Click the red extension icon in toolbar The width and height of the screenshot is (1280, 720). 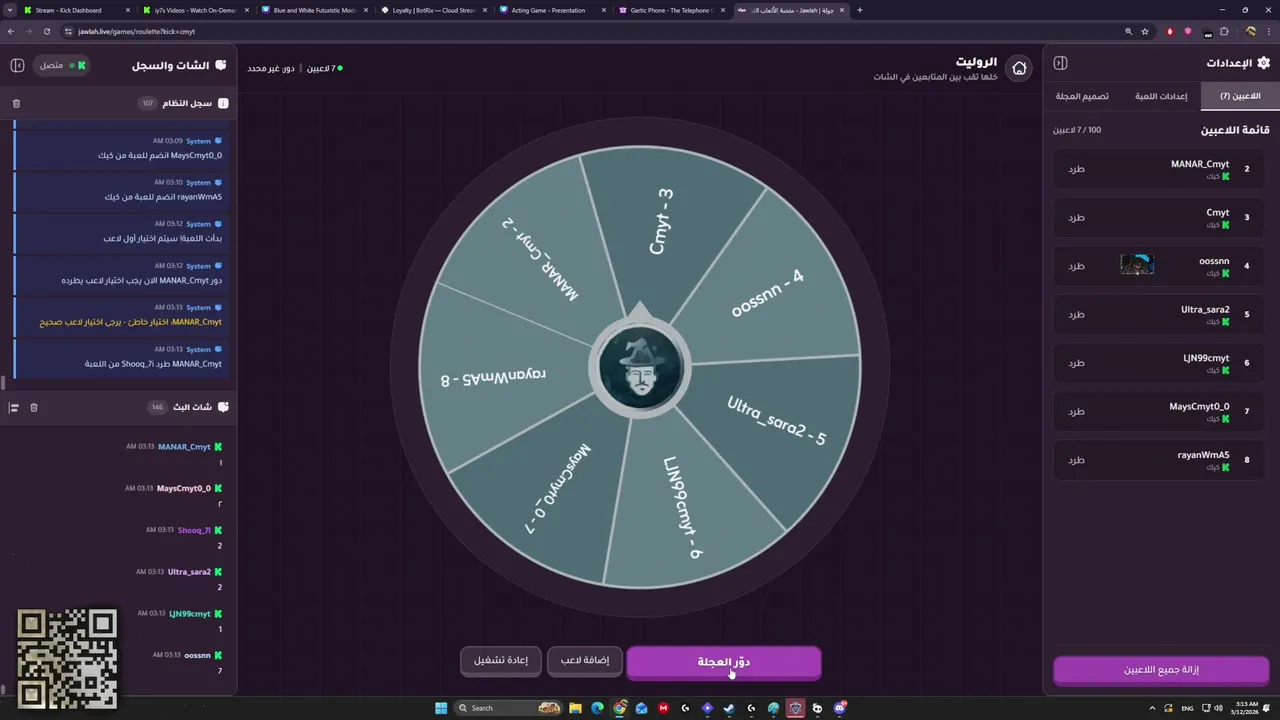[1170, 31]
